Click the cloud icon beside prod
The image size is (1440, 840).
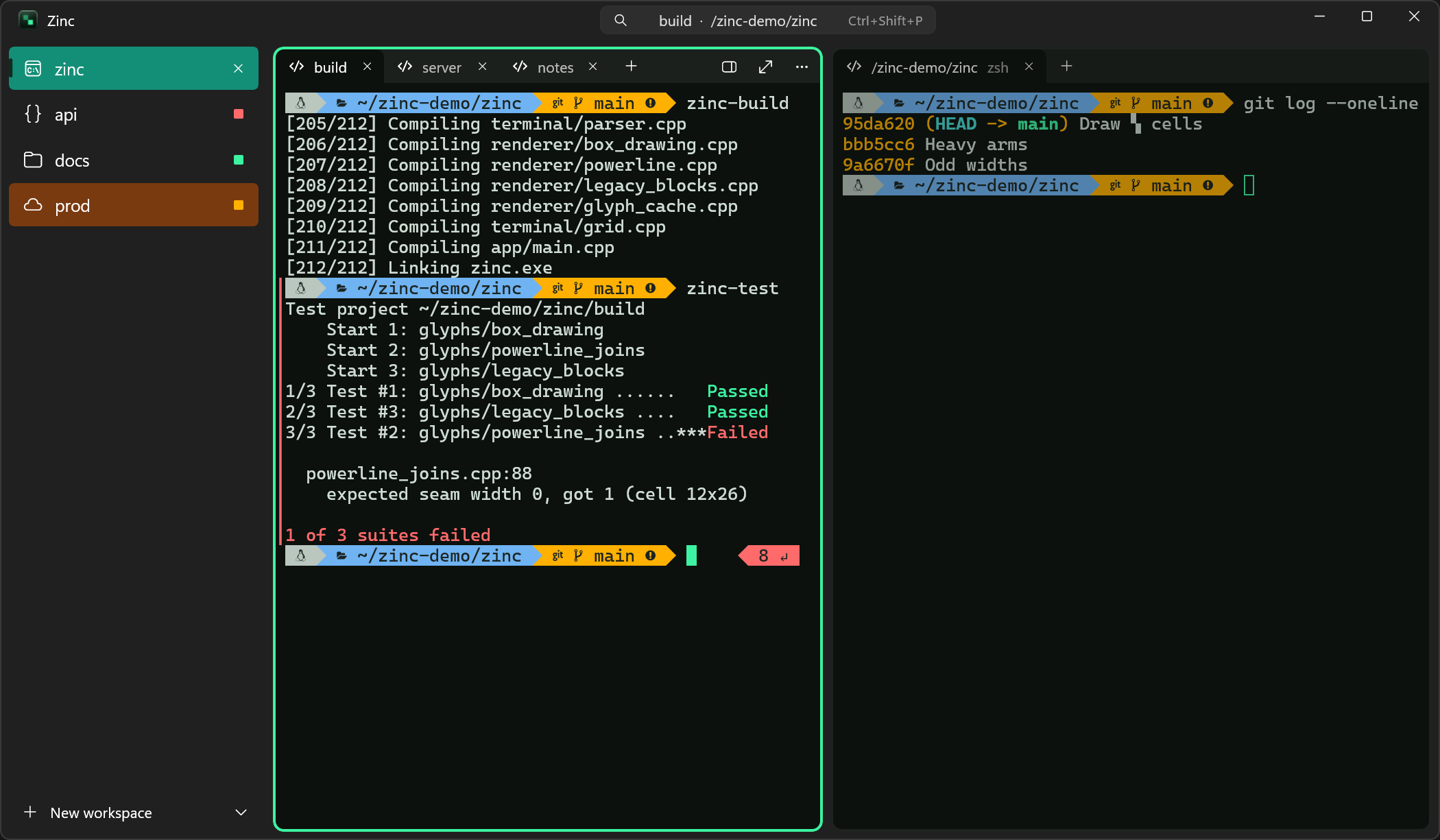tap(33, 205)
